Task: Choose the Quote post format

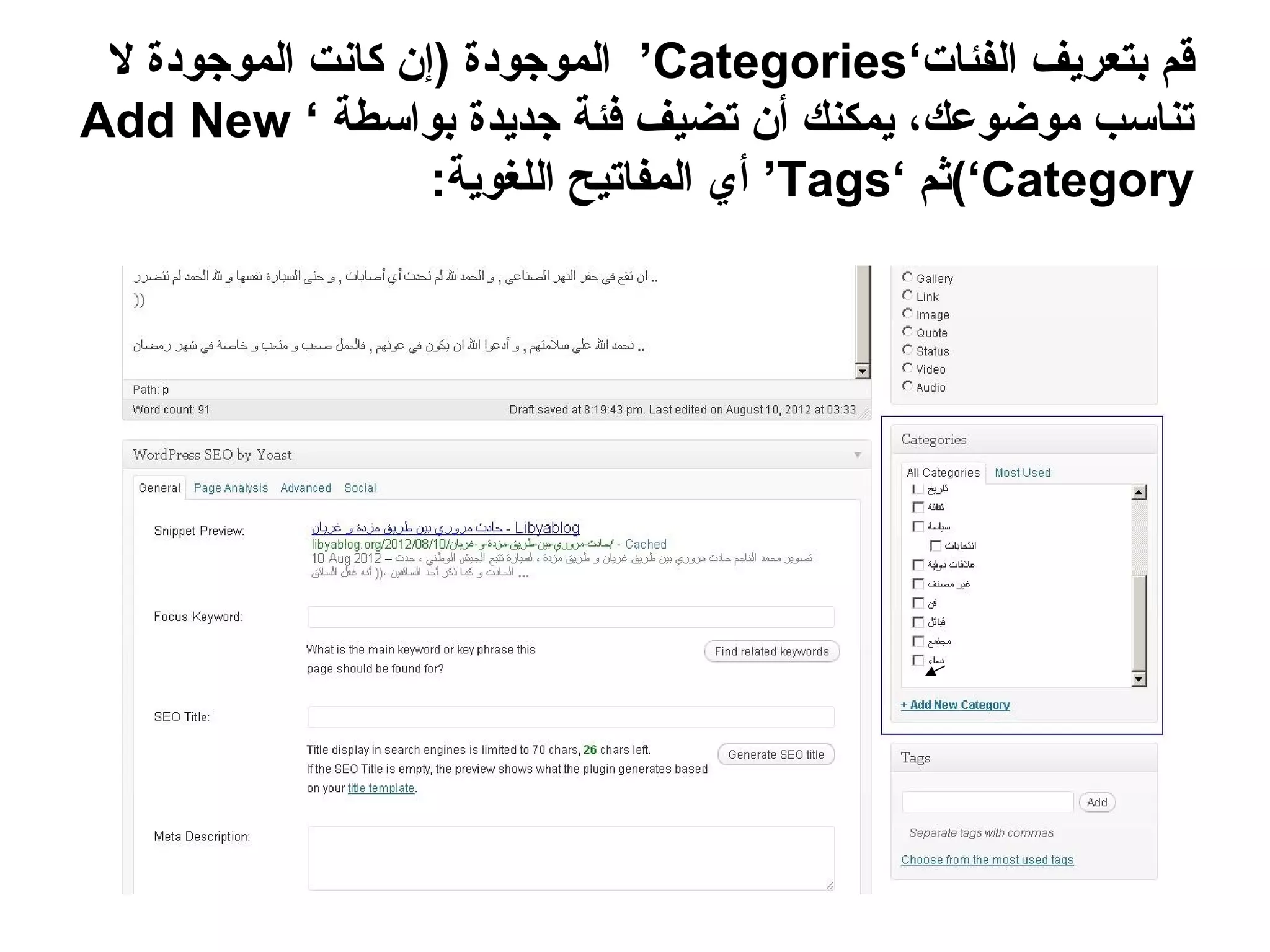Action: click(907, 332)
